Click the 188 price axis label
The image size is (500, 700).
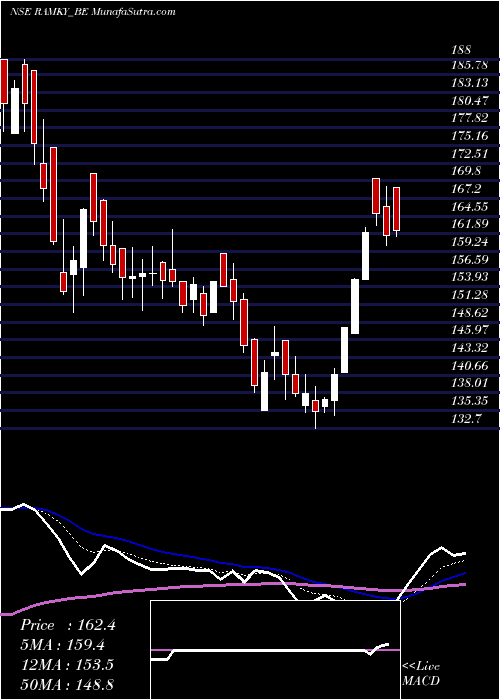(x=462, y=50)
